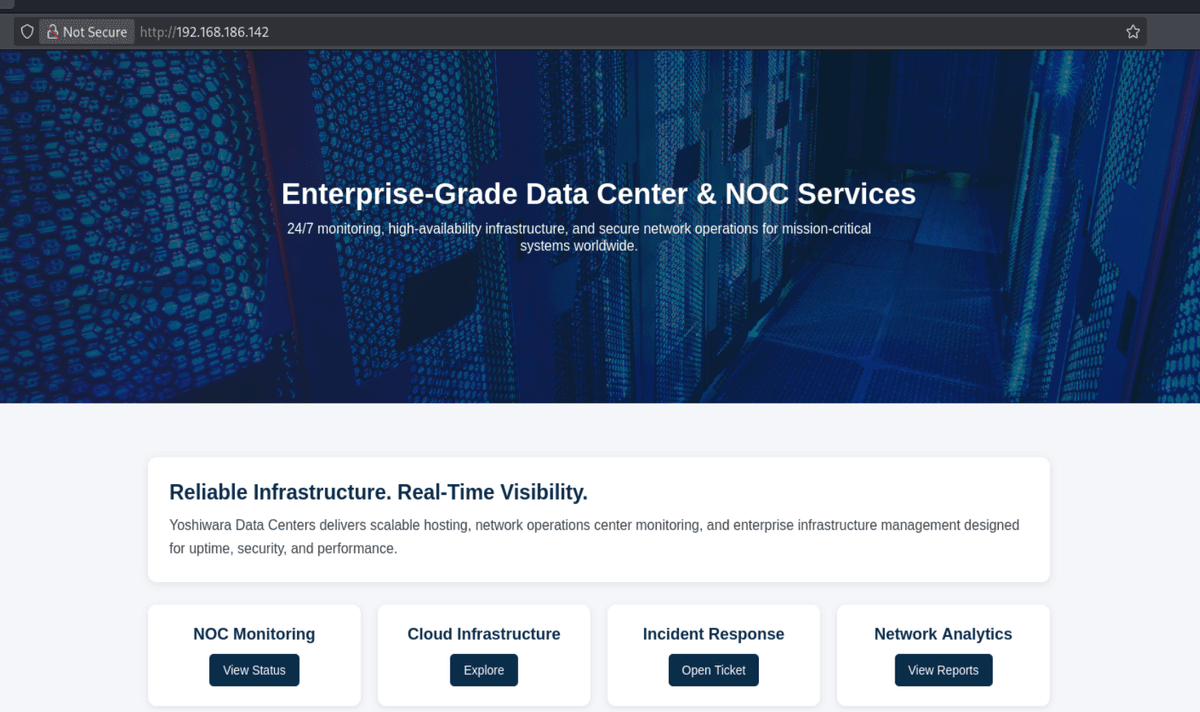
Task: Click the Incident Response card heading
Action: 714,634
